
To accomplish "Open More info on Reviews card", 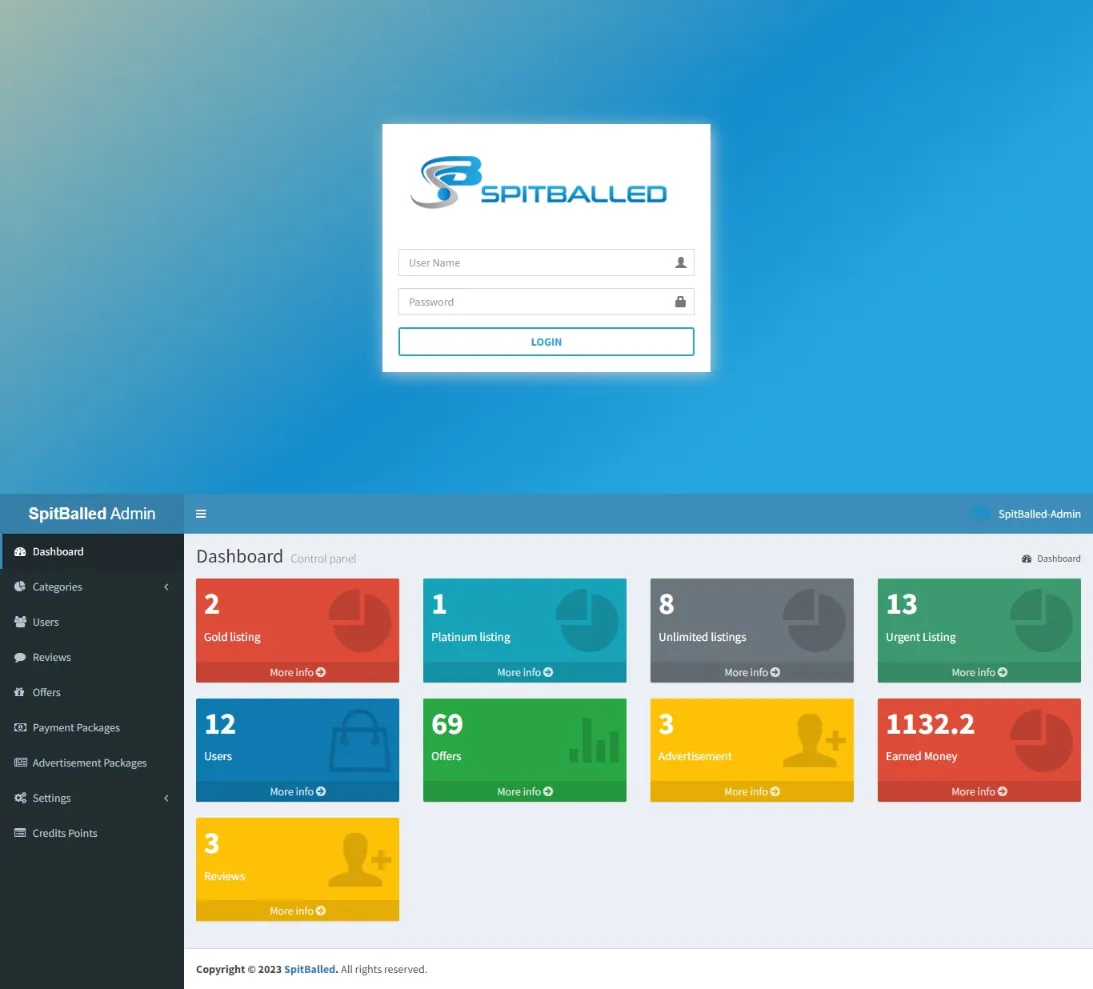I will pos(298,911).
